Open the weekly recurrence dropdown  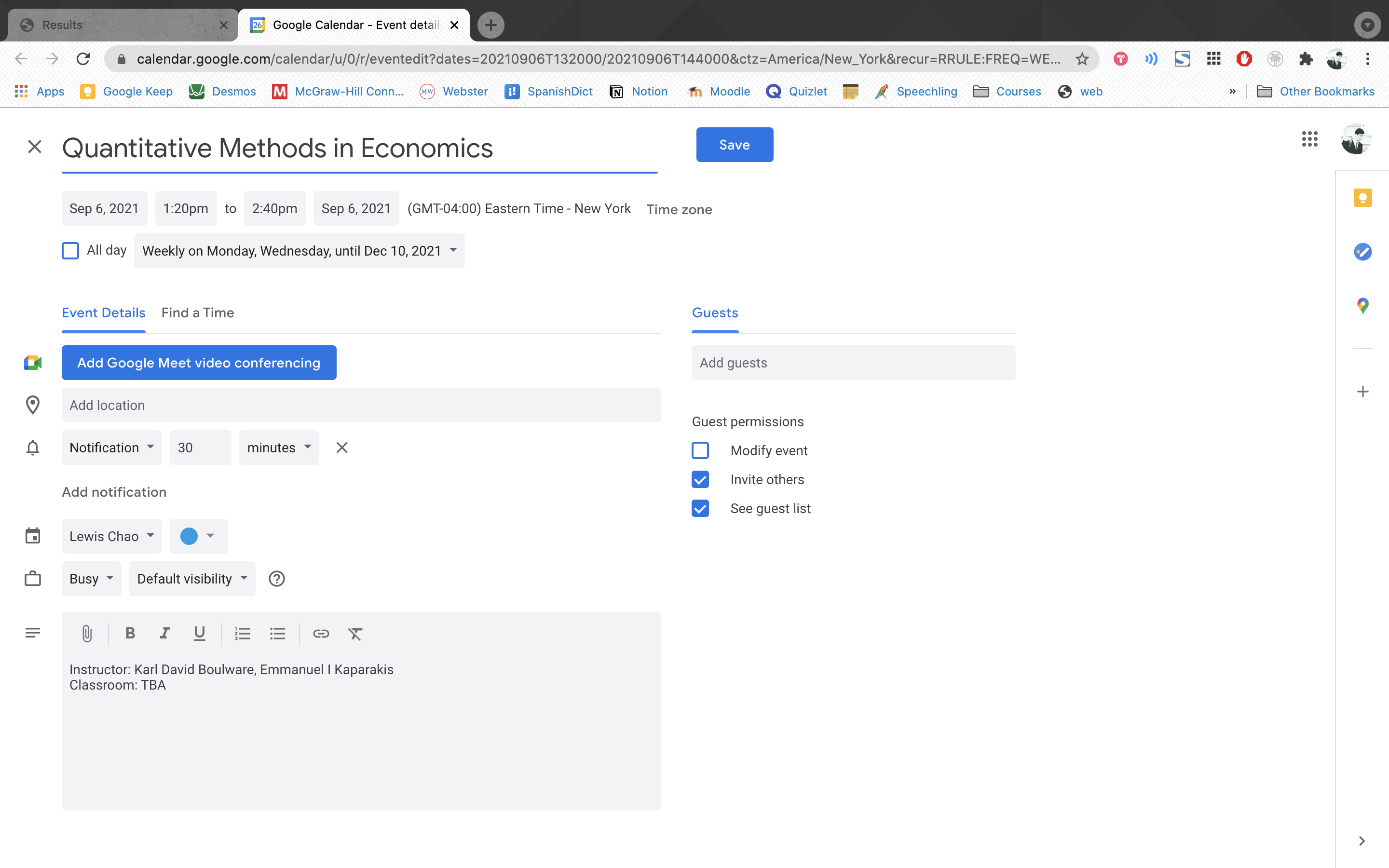[299, 251]
